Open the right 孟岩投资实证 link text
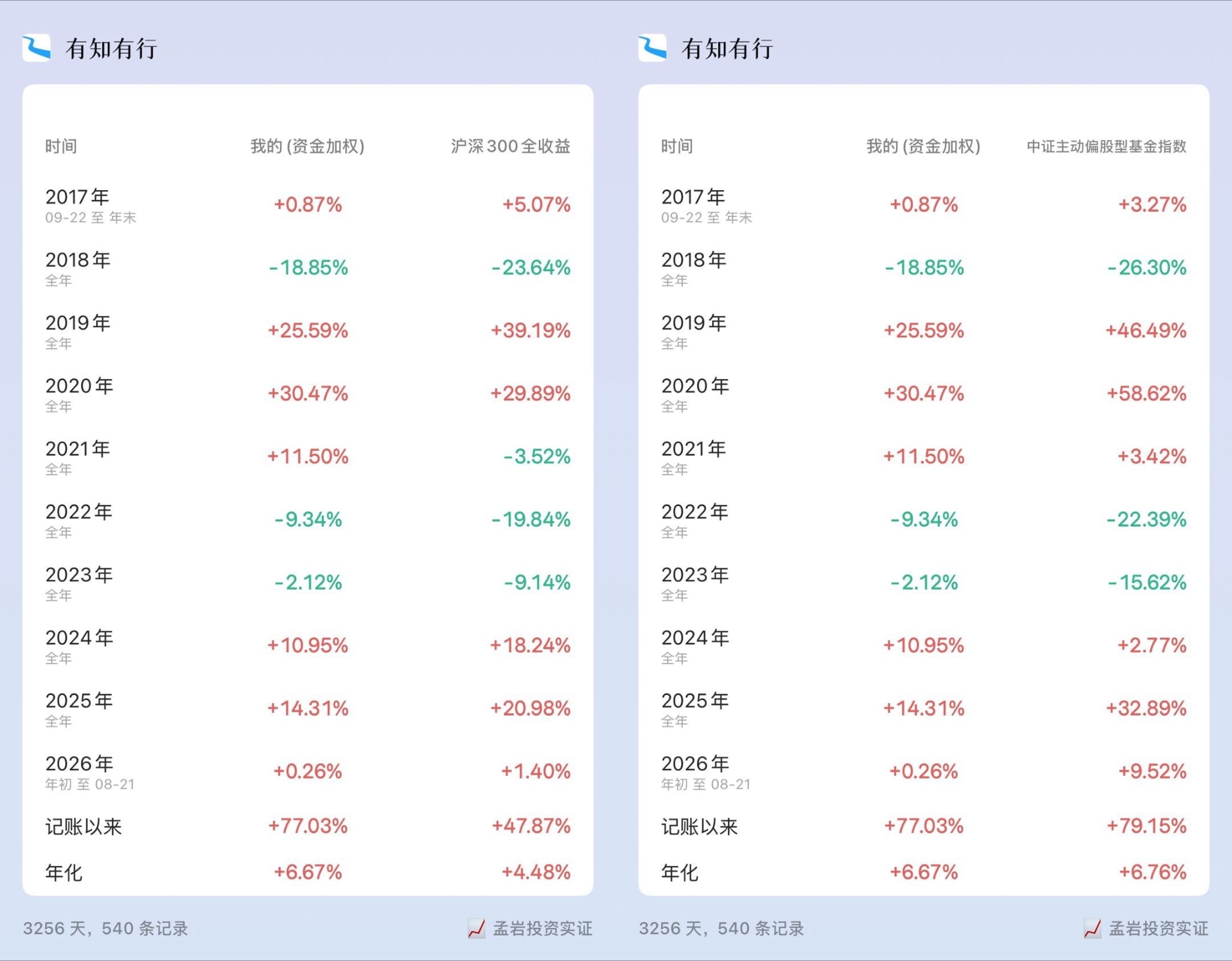The height and width of the screenshot is (961, 1232). pos(1159,928)
